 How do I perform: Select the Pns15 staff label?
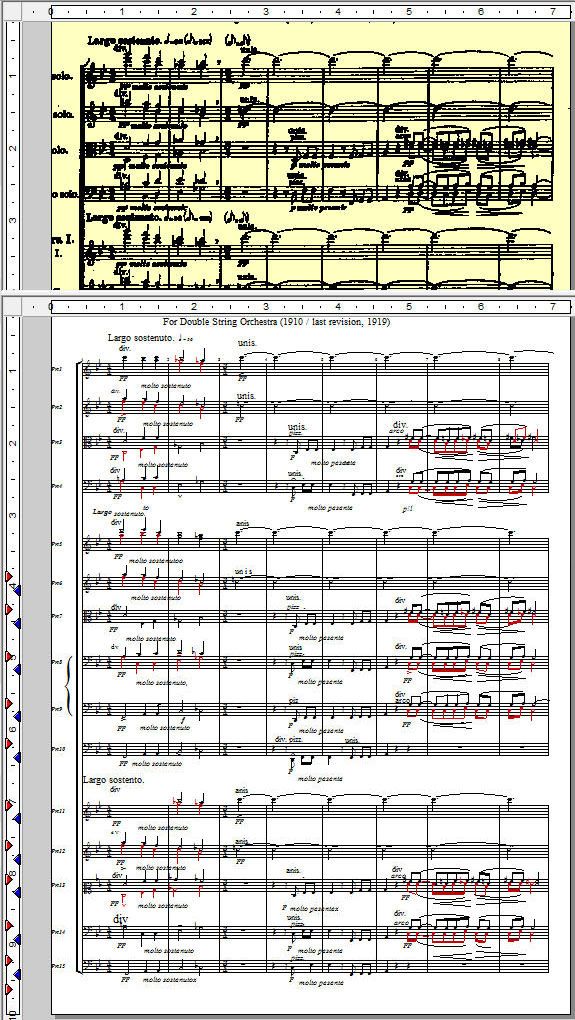[57, 966]
